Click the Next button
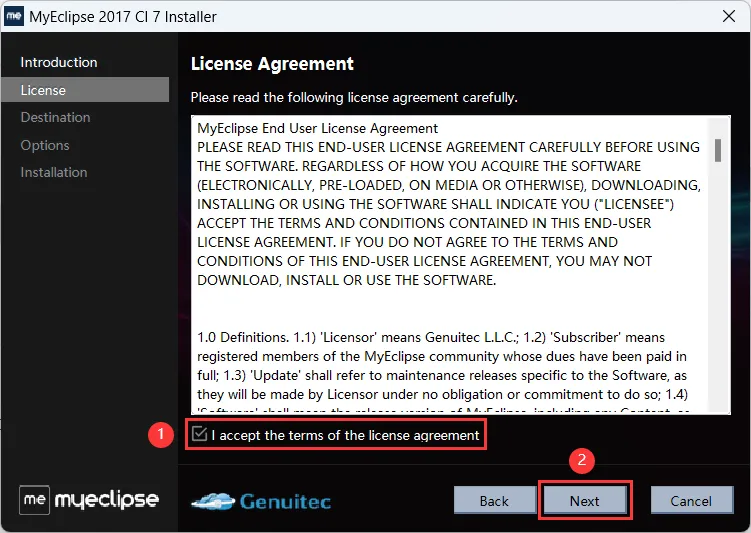Image resolution: width=751 pixels, height=533 pixels. click(584, 501)
